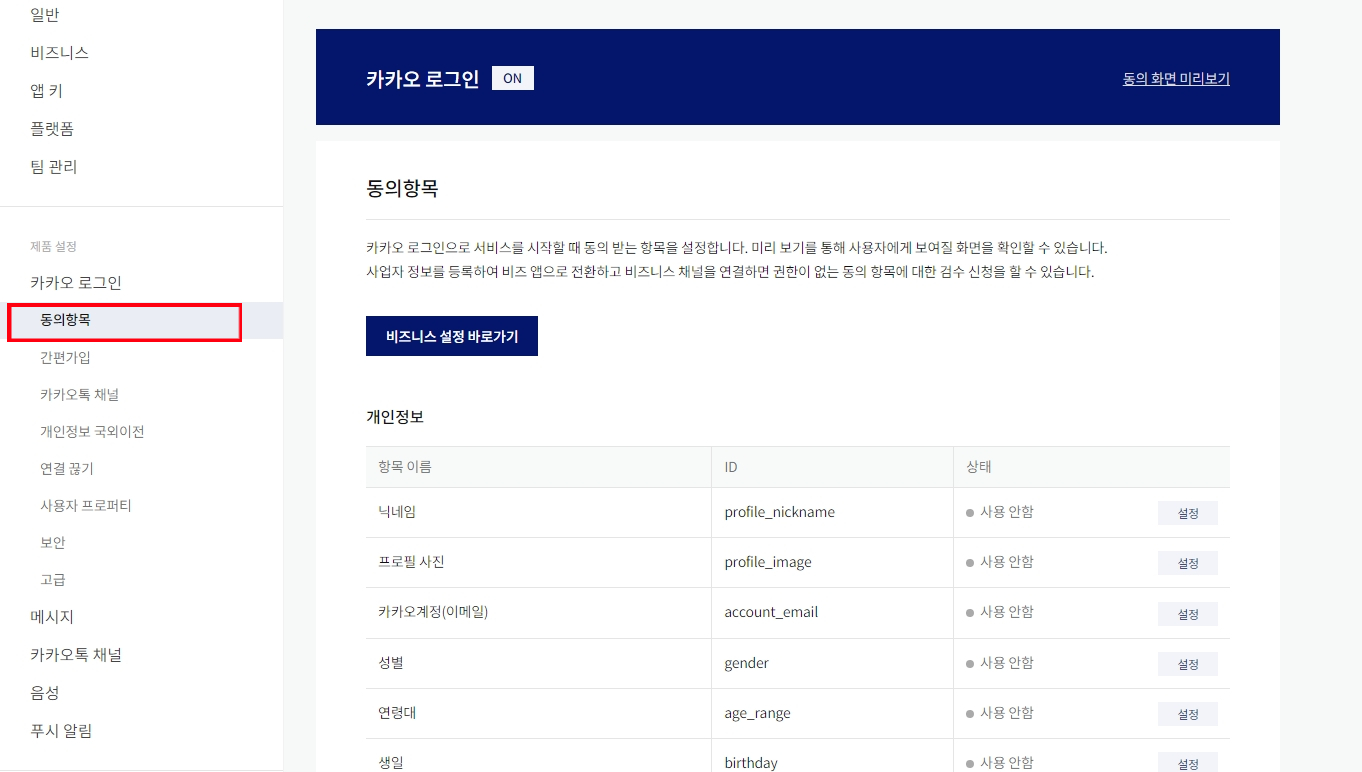The height and width of the screenshot is (772, 1362).
Task: Open the 보안 submenu
Action: coord(53,542)
